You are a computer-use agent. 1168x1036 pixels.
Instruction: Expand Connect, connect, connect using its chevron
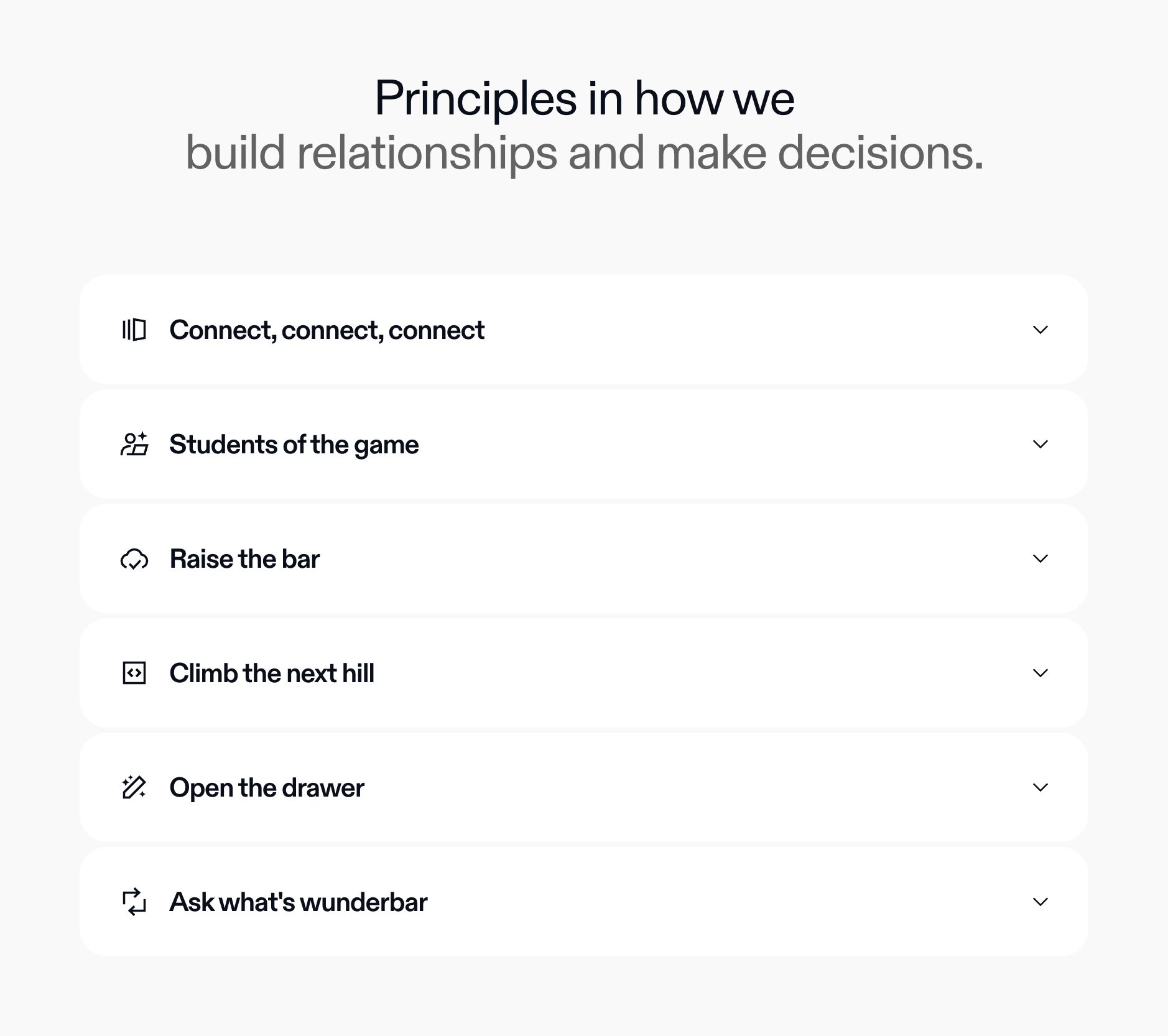point(1040,330)
